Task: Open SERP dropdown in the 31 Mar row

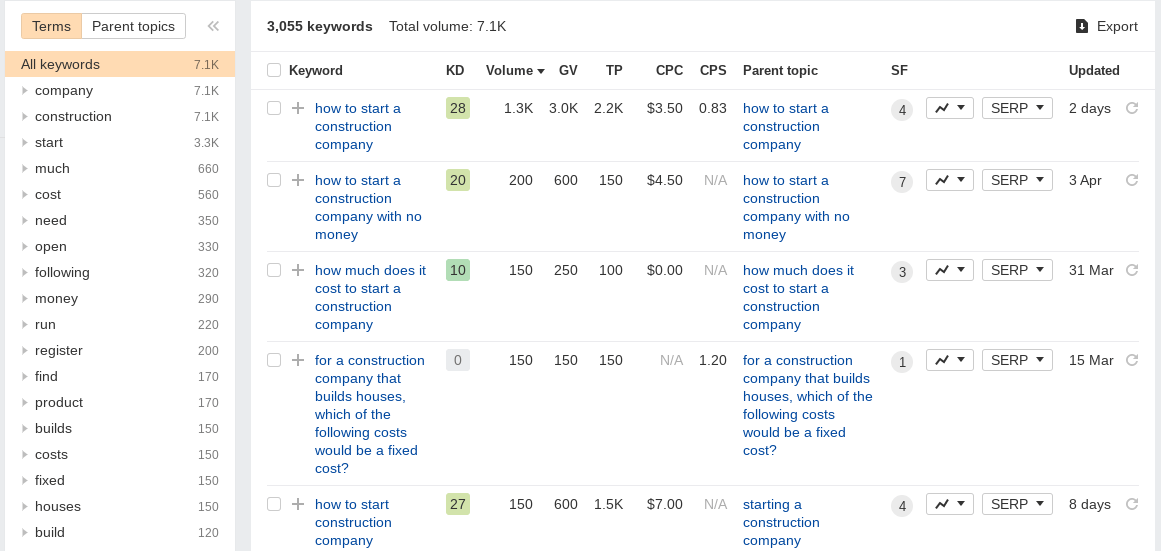Action: point(1017,270)
